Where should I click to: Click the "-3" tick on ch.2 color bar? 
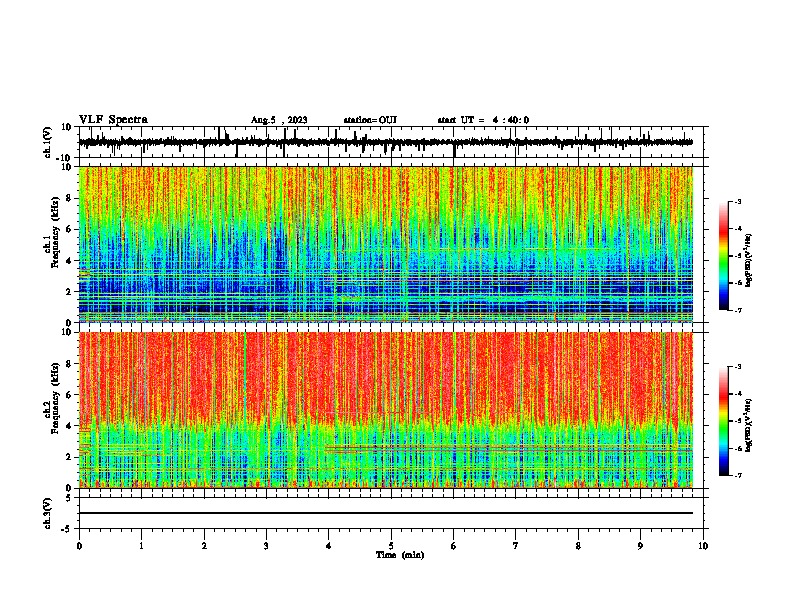tap(738, 367)
